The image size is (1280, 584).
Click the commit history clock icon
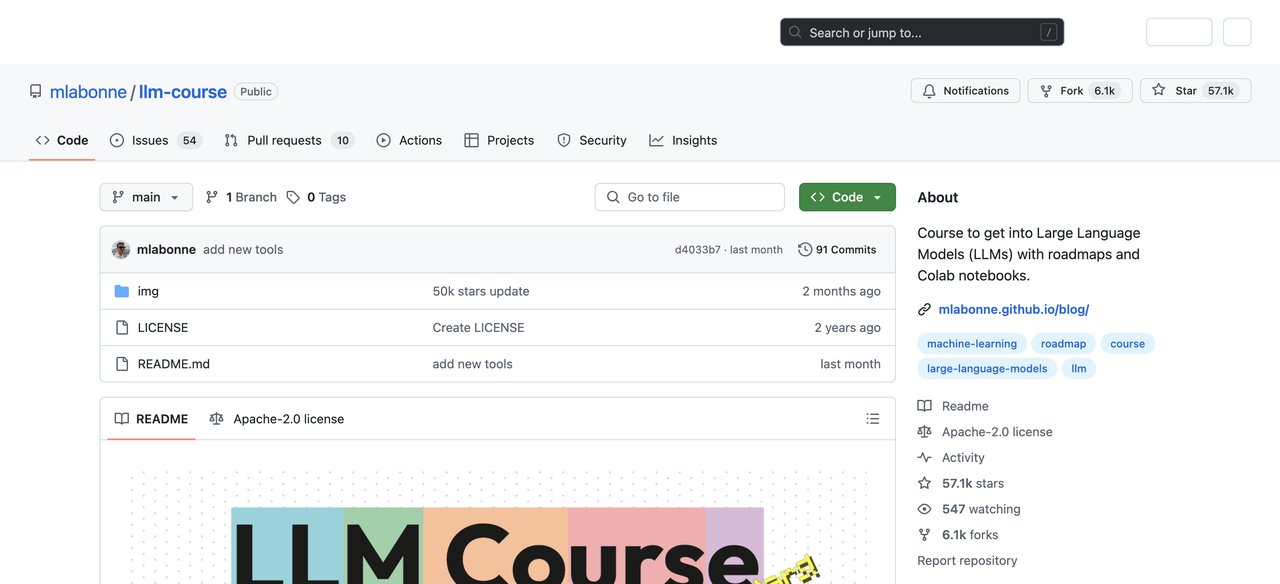point(805,249)
